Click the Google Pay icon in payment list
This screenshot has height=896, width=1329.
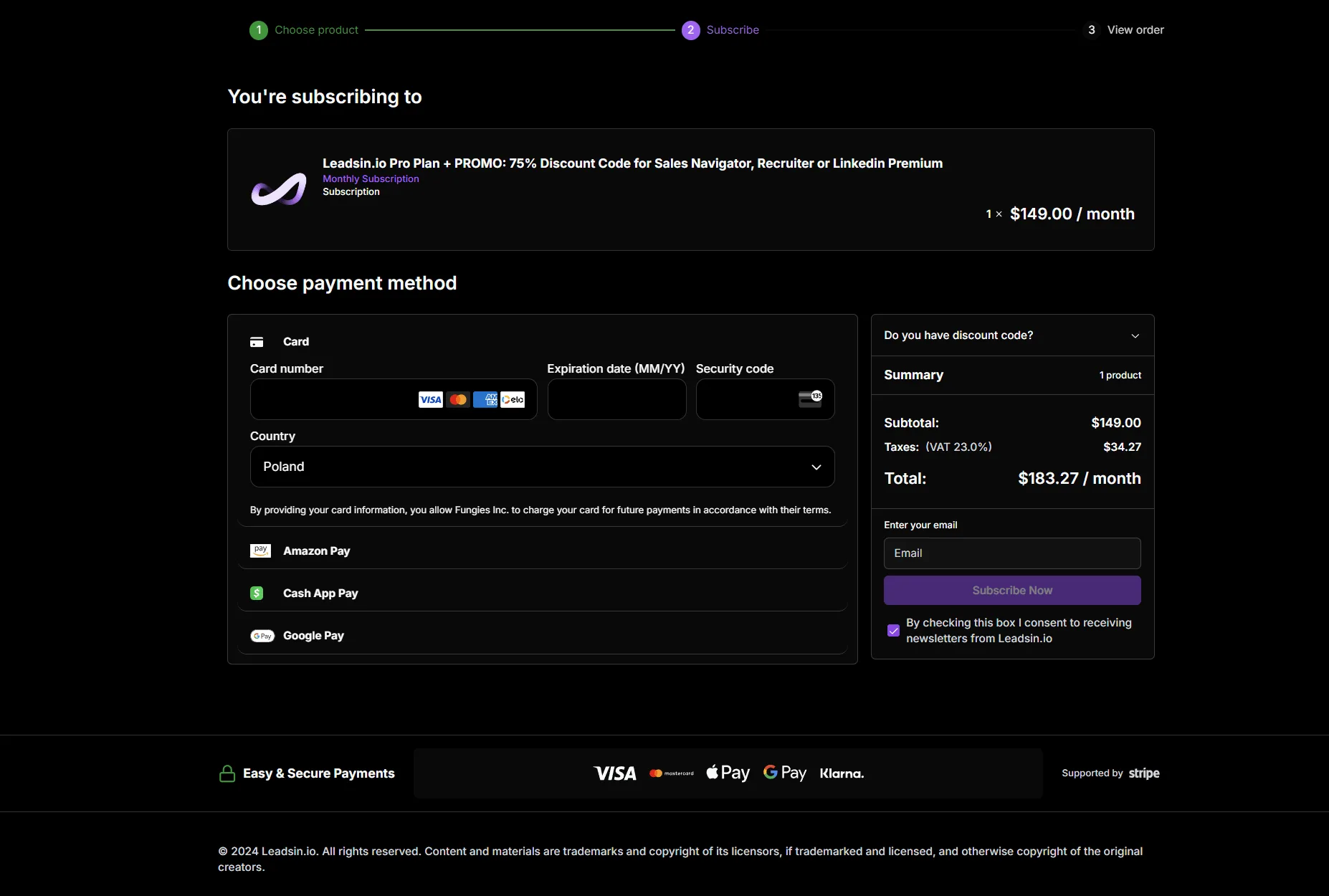pyautogui.click(x=262, y=636)
